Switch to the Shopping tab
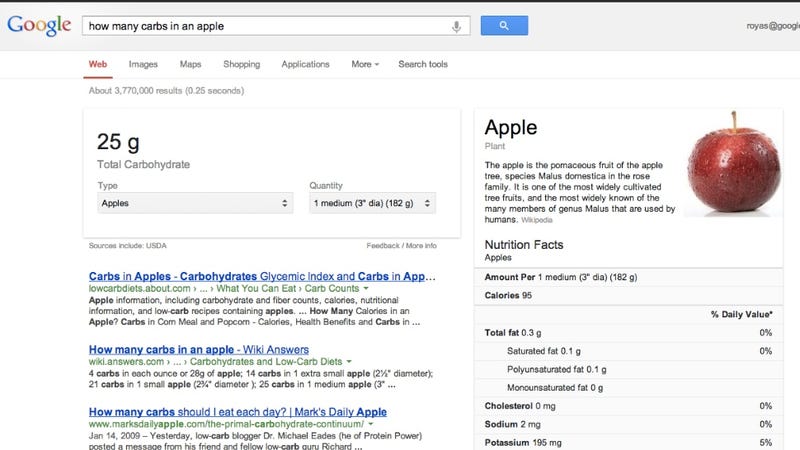800x450 pixels. click(x=242, y=64)
